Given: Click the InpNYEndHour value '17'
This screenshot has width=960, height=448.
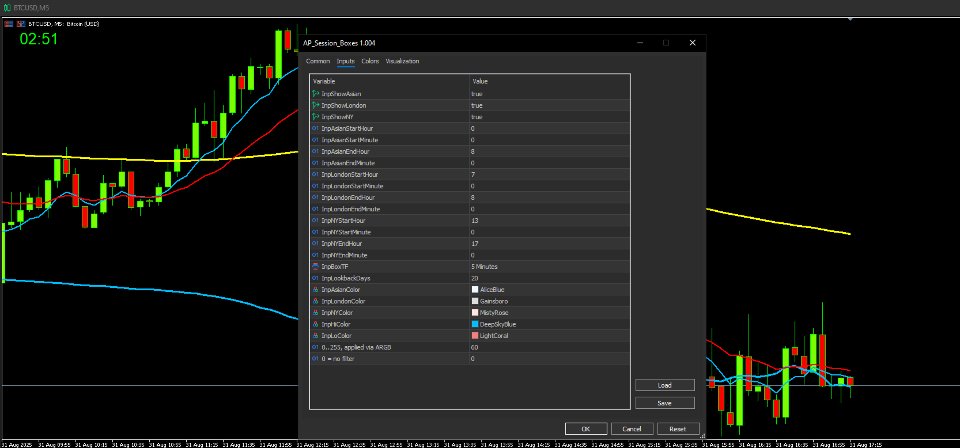Looking at the screenshot, I should [474, 244].
